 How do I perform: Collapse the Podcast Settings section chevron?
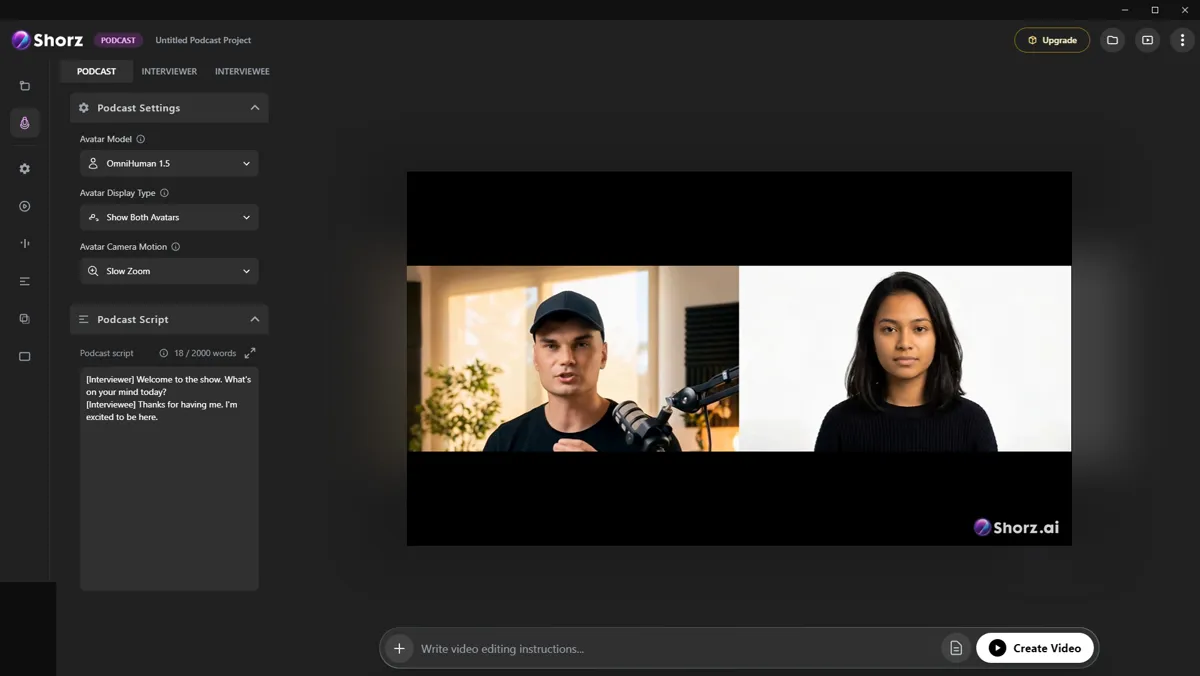[254, 108]
